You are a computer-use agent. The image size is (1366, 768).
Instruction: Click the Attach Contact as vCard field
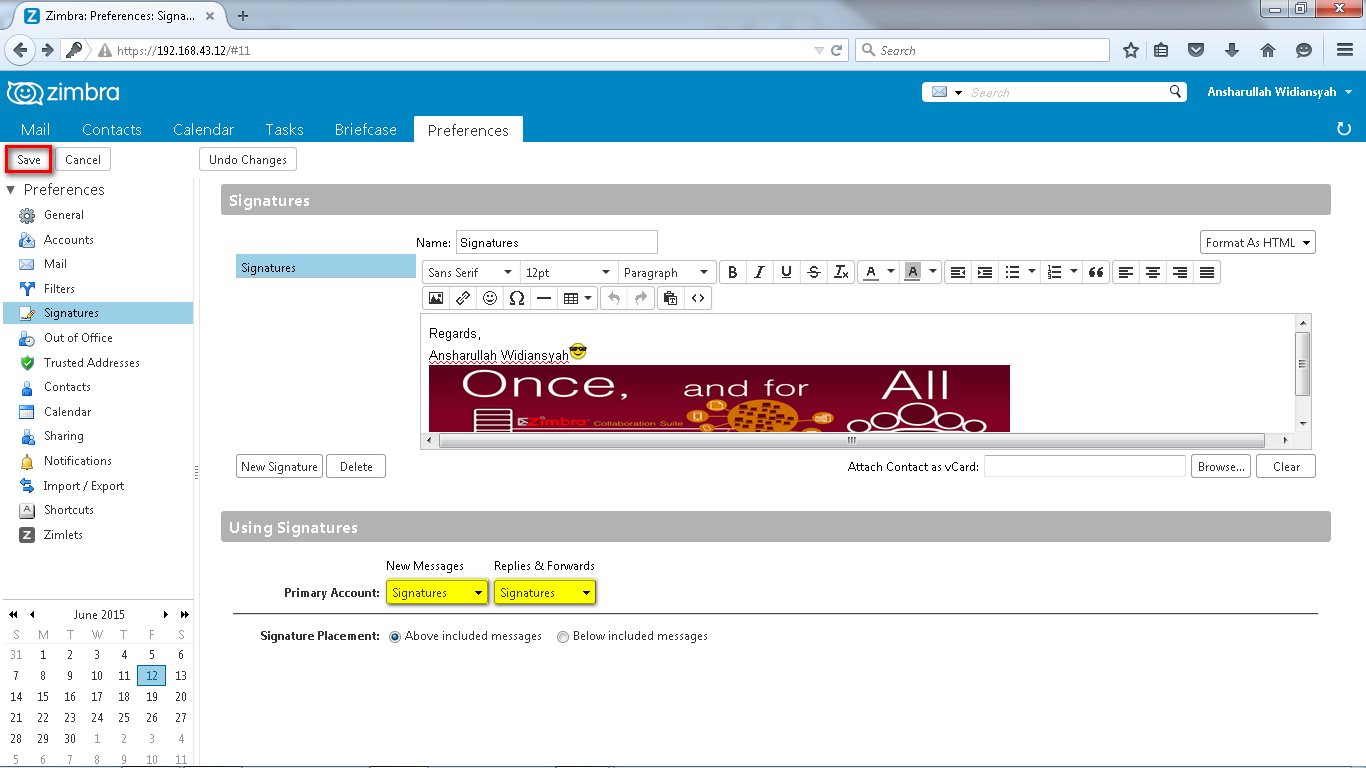[1085, 467]
